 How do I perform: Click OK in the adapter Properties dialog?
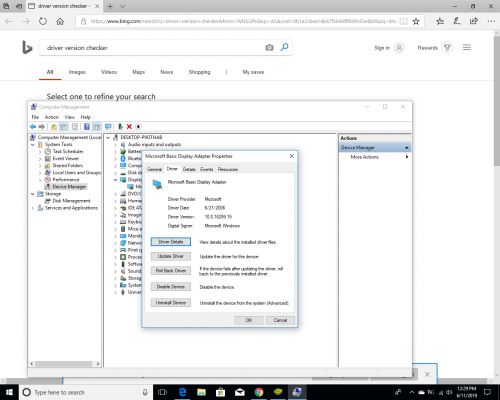click(x=249, y=320)
